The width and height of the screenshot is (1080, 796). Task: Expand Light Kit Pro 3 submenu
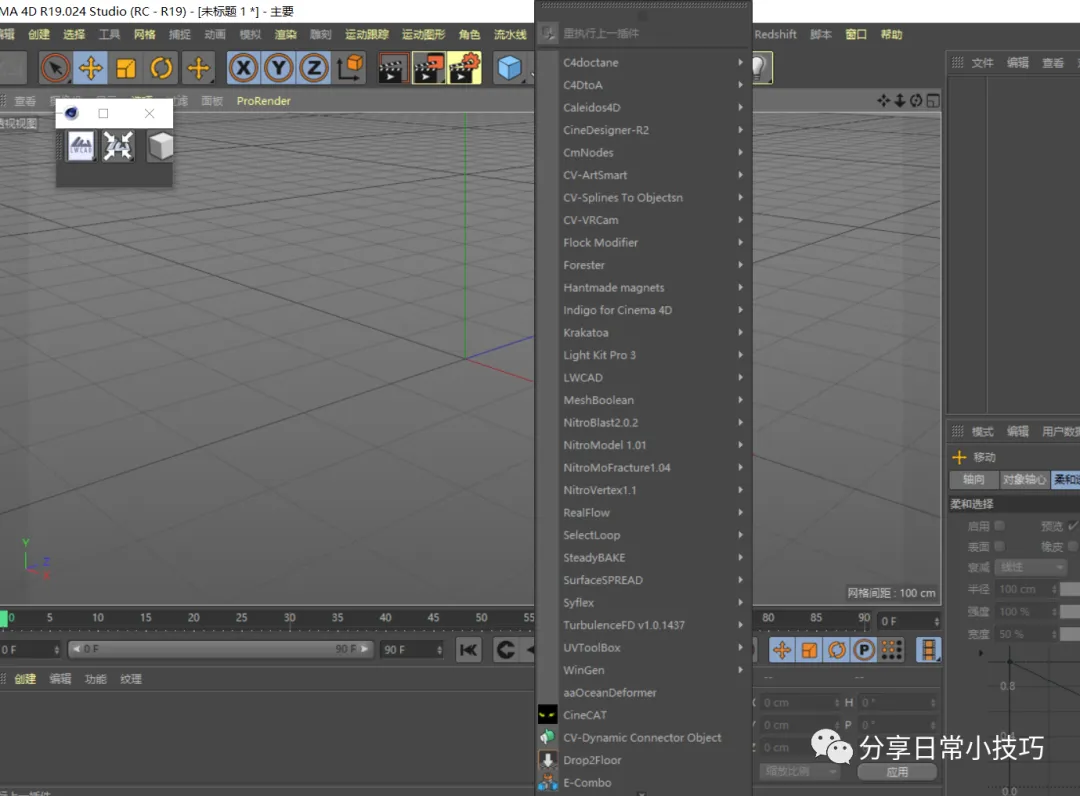tap(643, 355)
